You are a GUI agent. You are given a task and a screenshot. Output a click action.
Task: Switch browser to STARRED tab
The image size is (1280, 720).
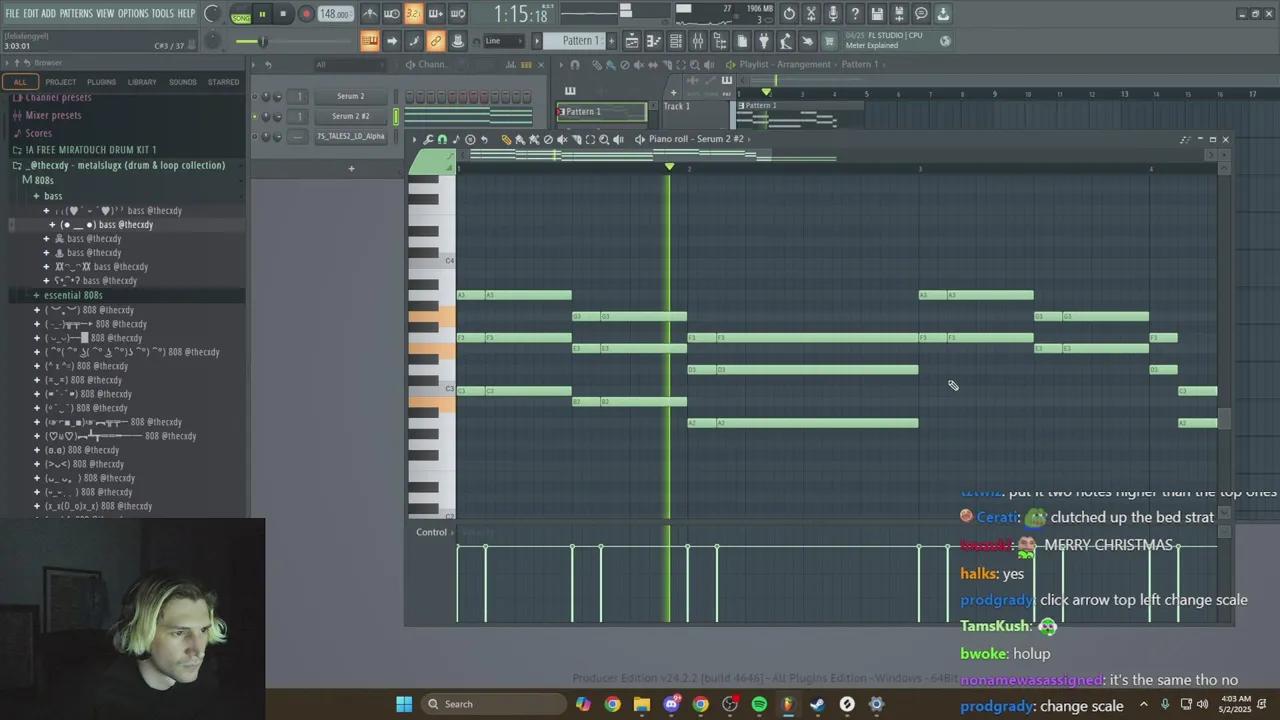coord(223,82)
